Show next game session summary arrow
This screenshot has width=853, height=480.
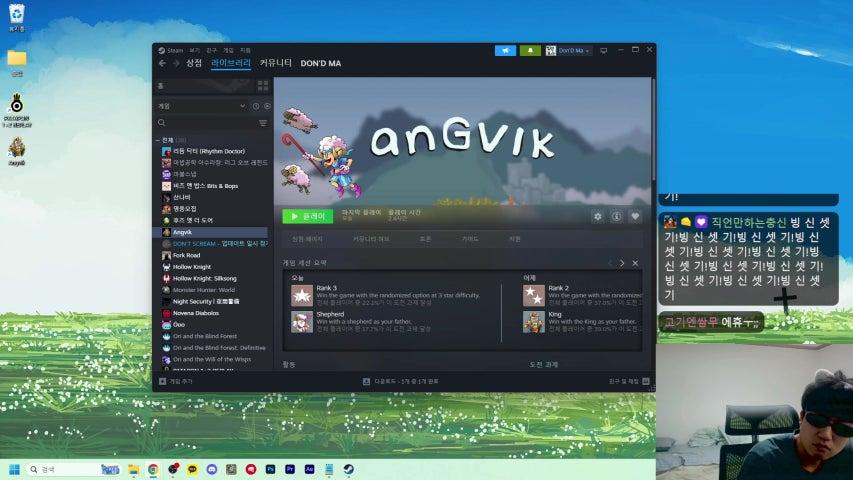[622, 263]
